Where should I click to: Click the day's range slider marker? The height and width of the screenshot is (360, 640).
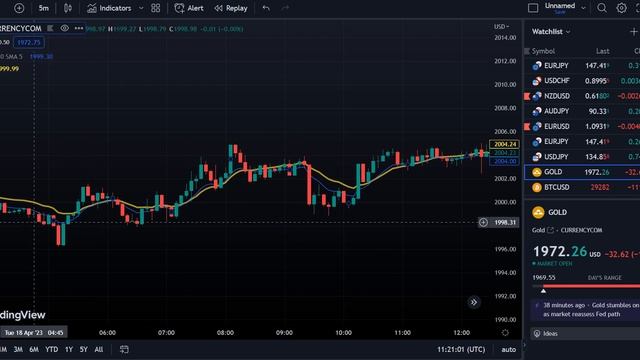point(543,291)
